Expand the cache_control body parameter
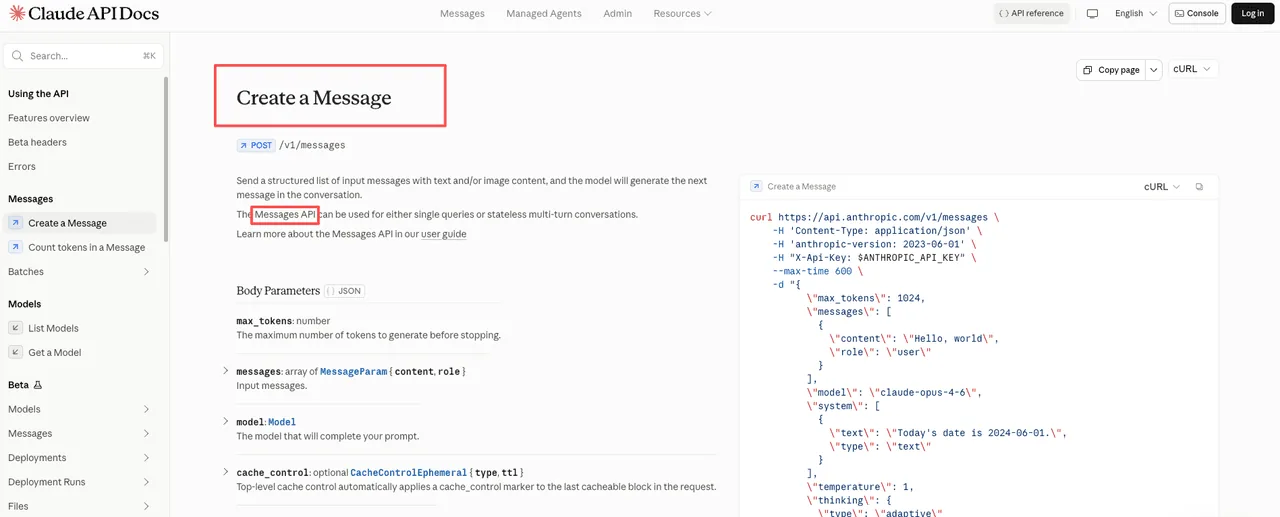This screenshot has height=517, width=1280. tap(226, 472)
